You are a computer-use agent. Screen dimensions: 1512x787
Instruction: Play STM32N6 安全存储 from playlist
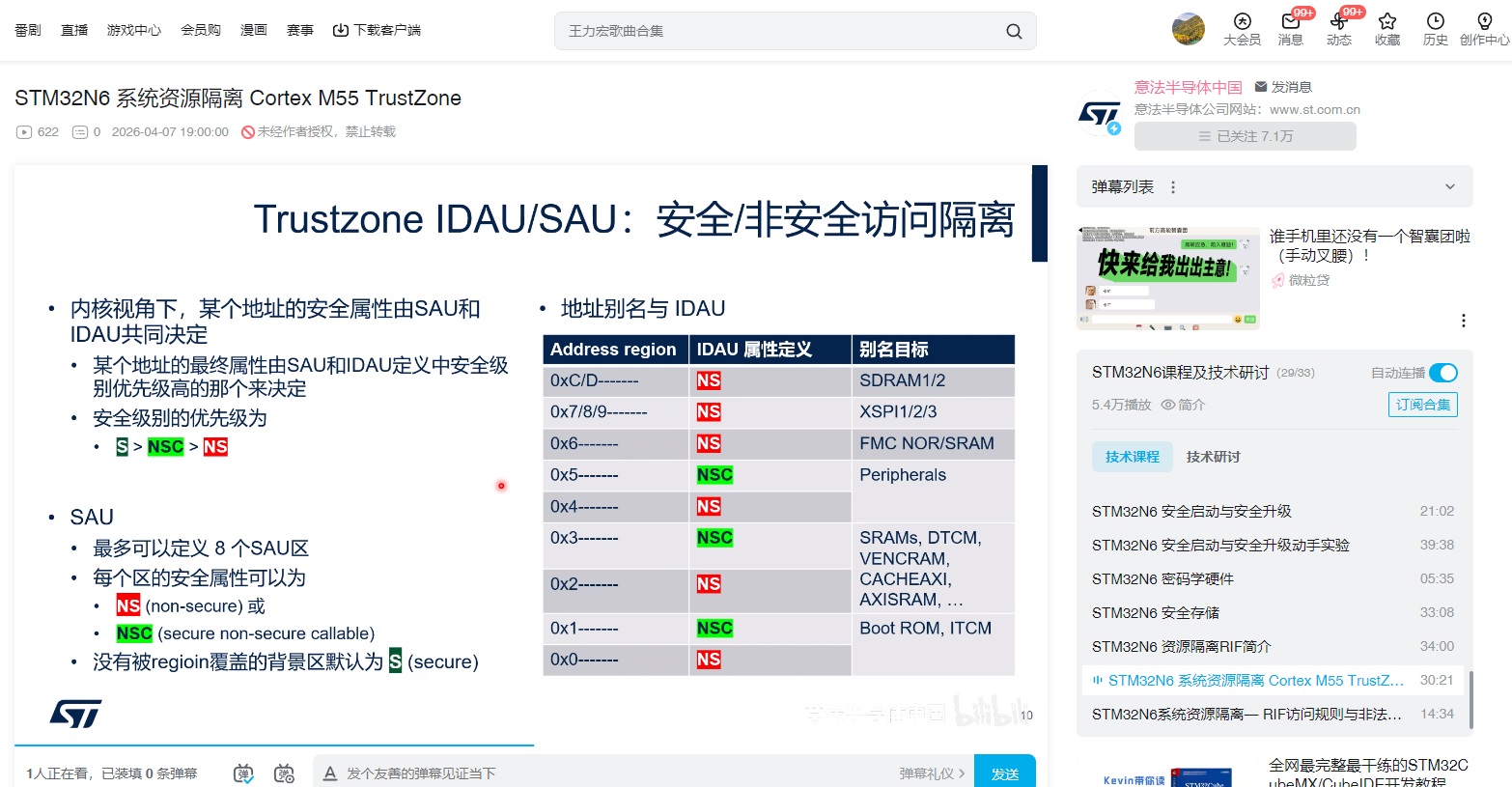pyautogui.click(x=1155, y=612)
